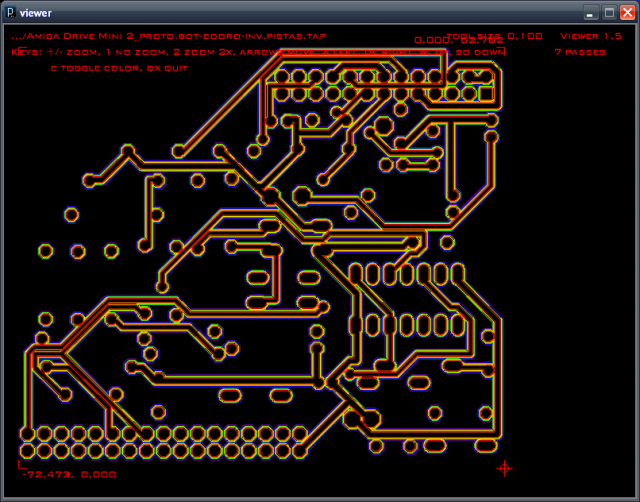Click leftmost of three isolated pads in row
Screen dimensions: 640x502
(x=45, y=251)
